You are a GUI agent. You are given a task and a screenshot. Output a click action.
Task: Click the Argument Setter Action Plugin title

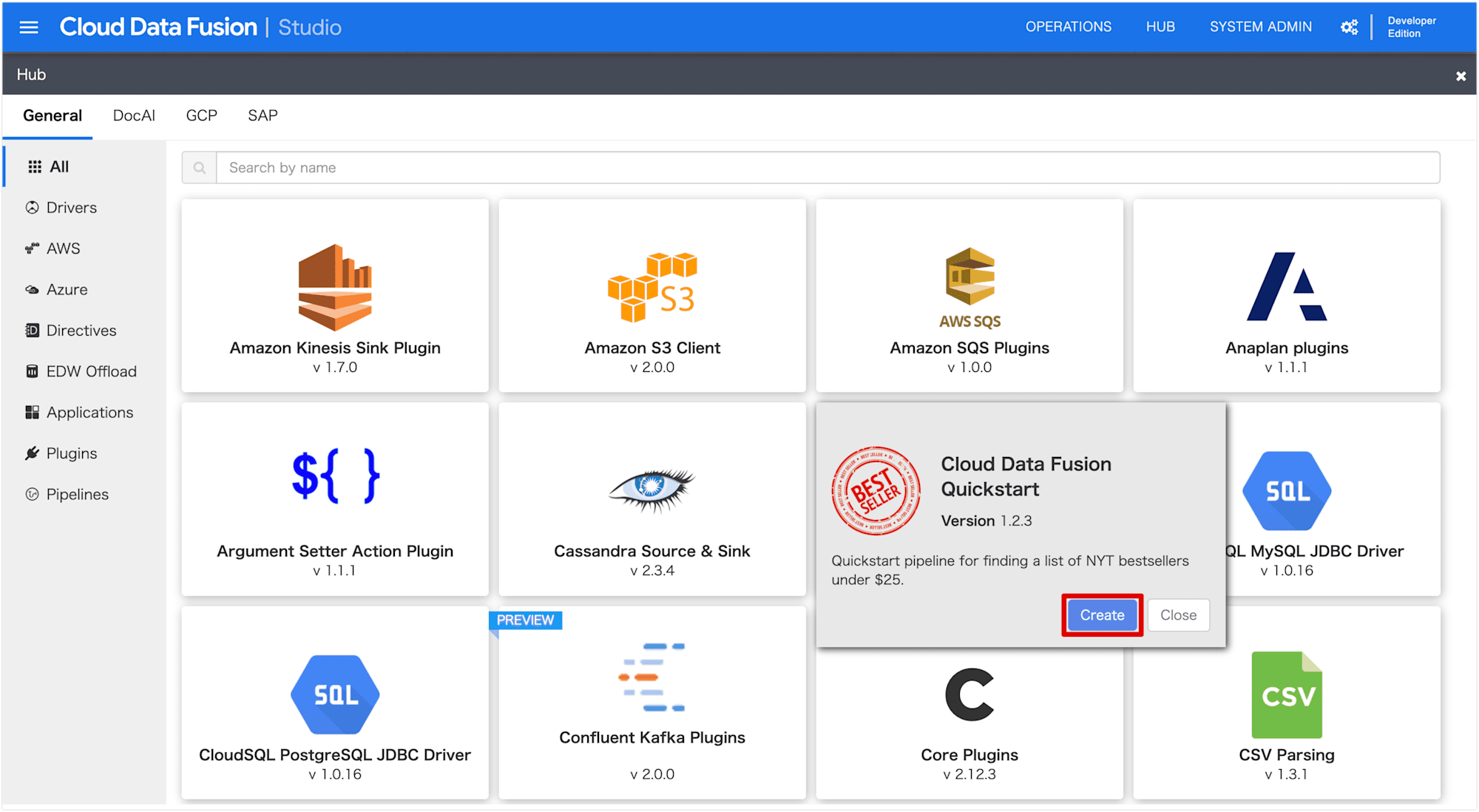coord(335,551)
